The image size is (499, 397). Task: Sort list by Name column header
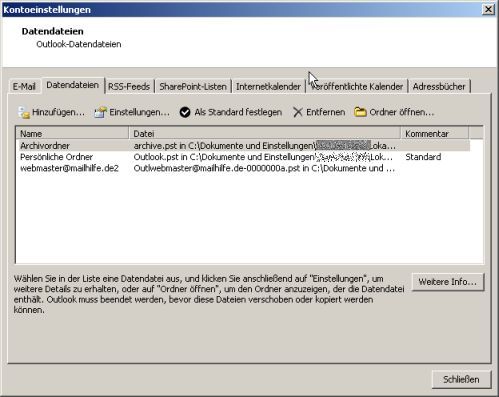point(72,134)
